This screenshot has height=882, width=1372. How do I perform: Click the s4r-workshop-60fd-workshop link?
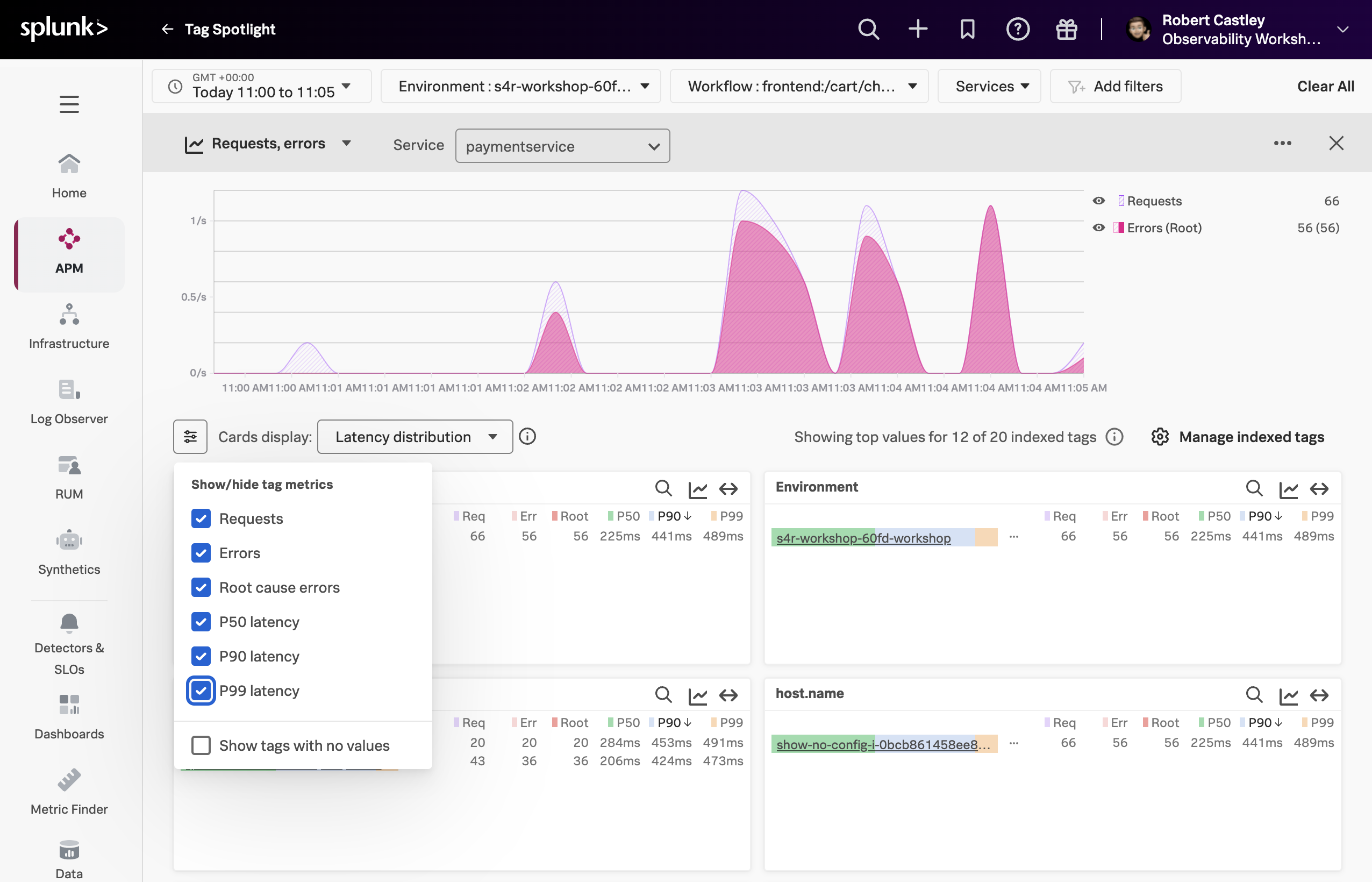863,538
